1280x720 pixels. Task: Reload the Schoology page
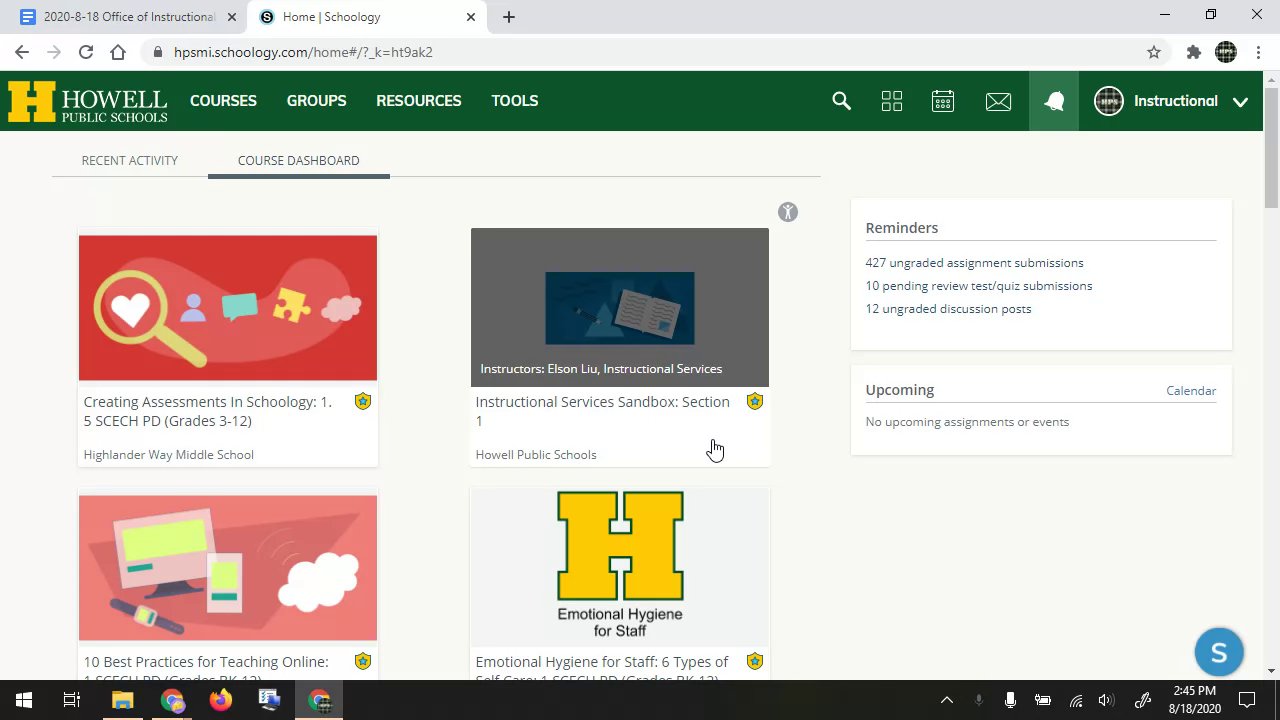[x=86, y=52]
